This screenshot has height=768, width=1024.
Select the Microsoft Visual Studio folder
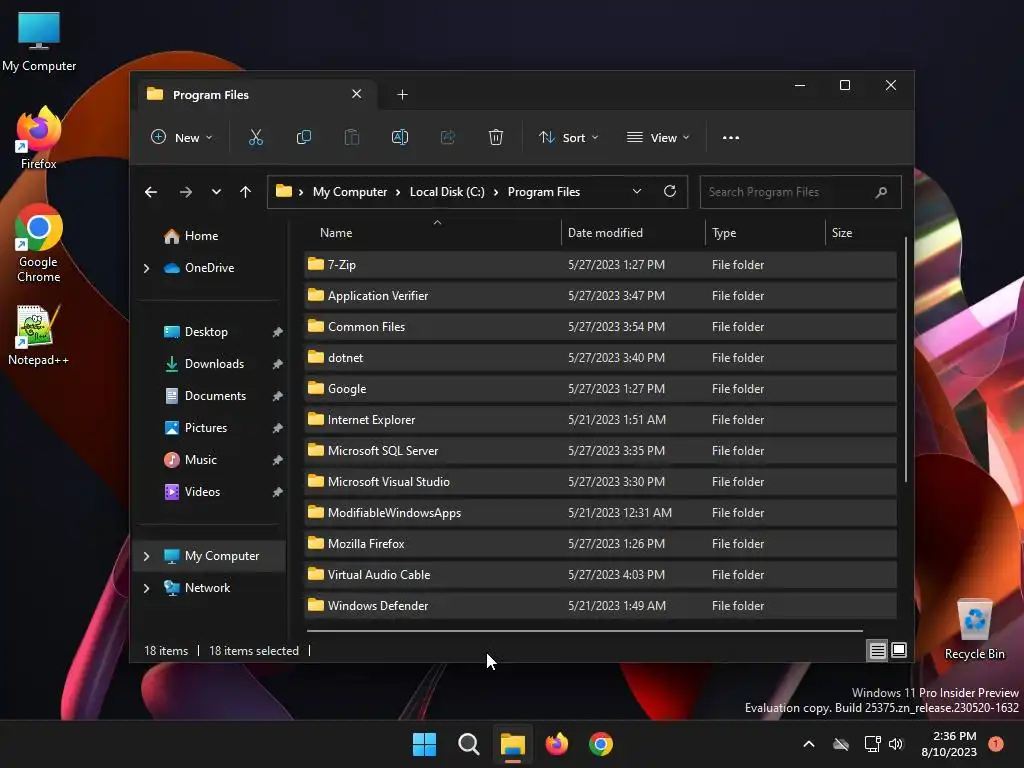click(600, 481)
